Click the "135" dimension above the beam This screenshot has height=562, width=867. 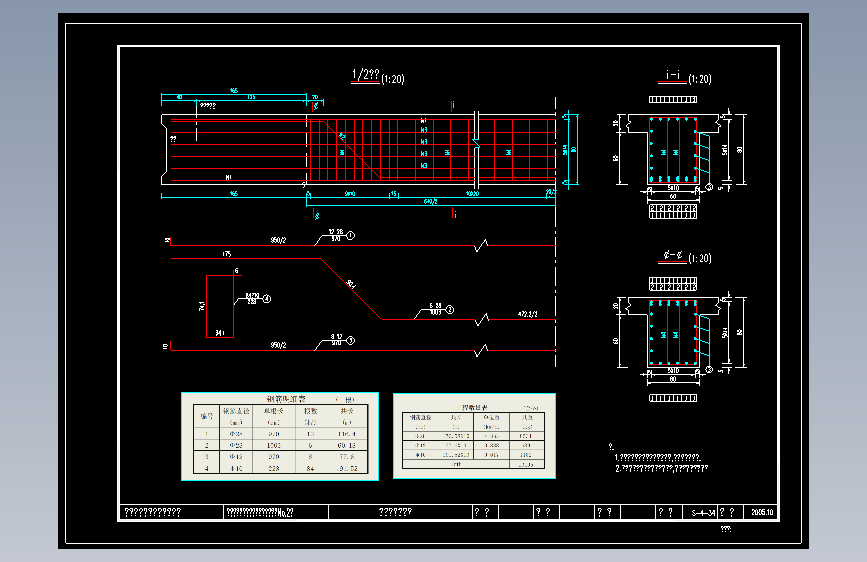point(251,97)
